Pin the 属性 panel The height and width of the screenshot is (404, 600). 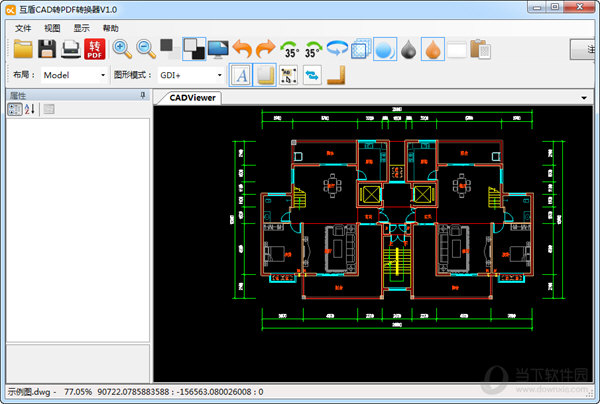point(143,95)
